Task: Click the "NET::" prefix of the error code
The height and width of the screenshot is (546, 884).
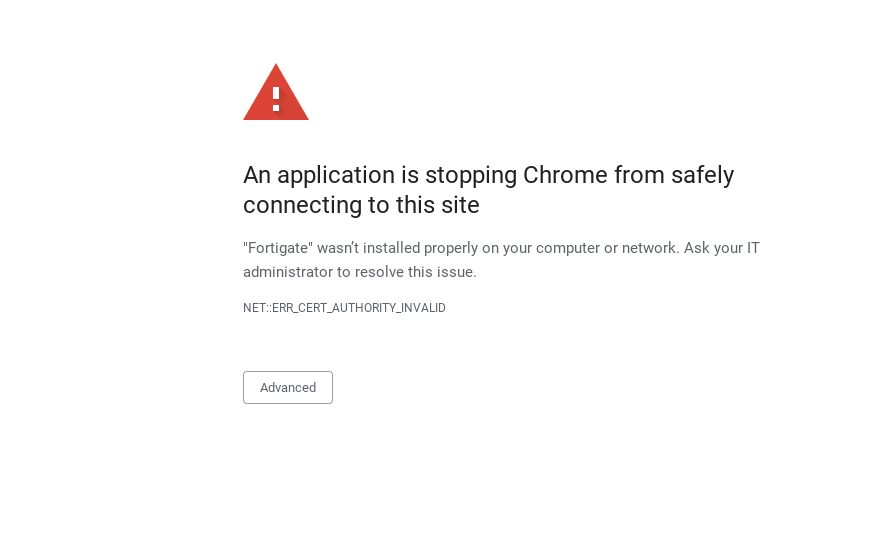Action: (258, 308)
